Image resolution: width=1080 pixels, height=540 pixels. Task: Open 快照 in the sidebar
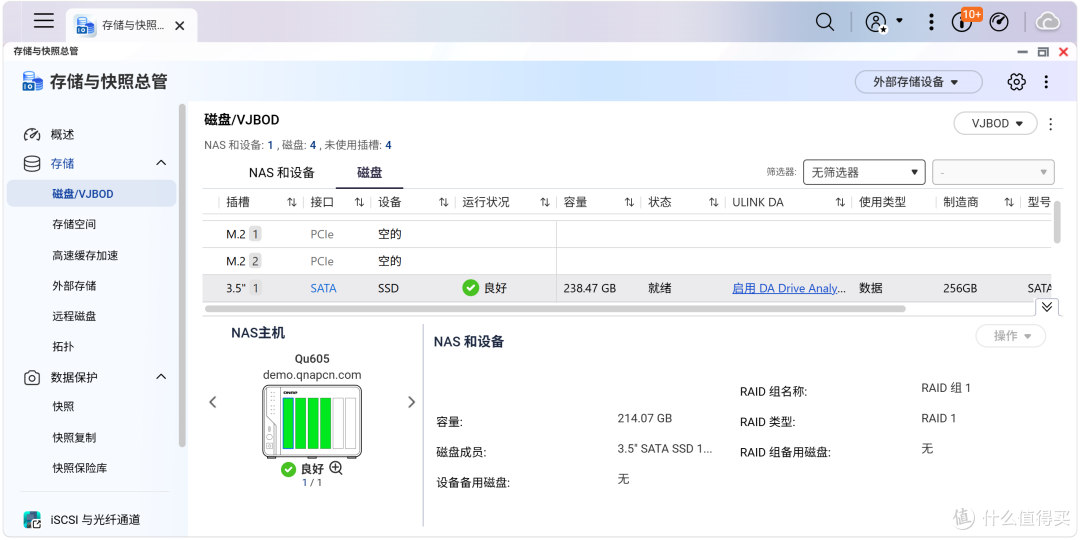click(63, 406)
